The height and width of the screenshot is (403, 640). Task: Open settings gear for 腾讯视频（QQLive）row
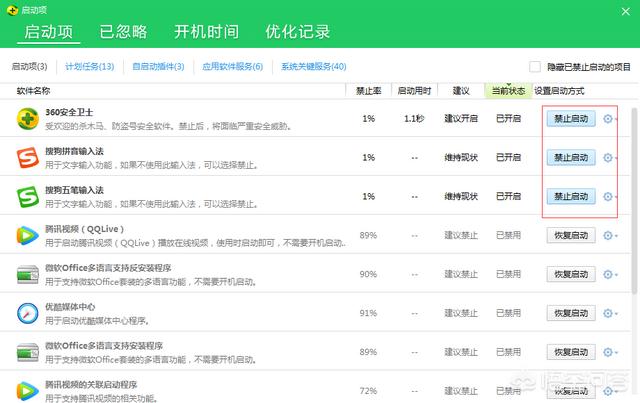click(x=608, y=236)
